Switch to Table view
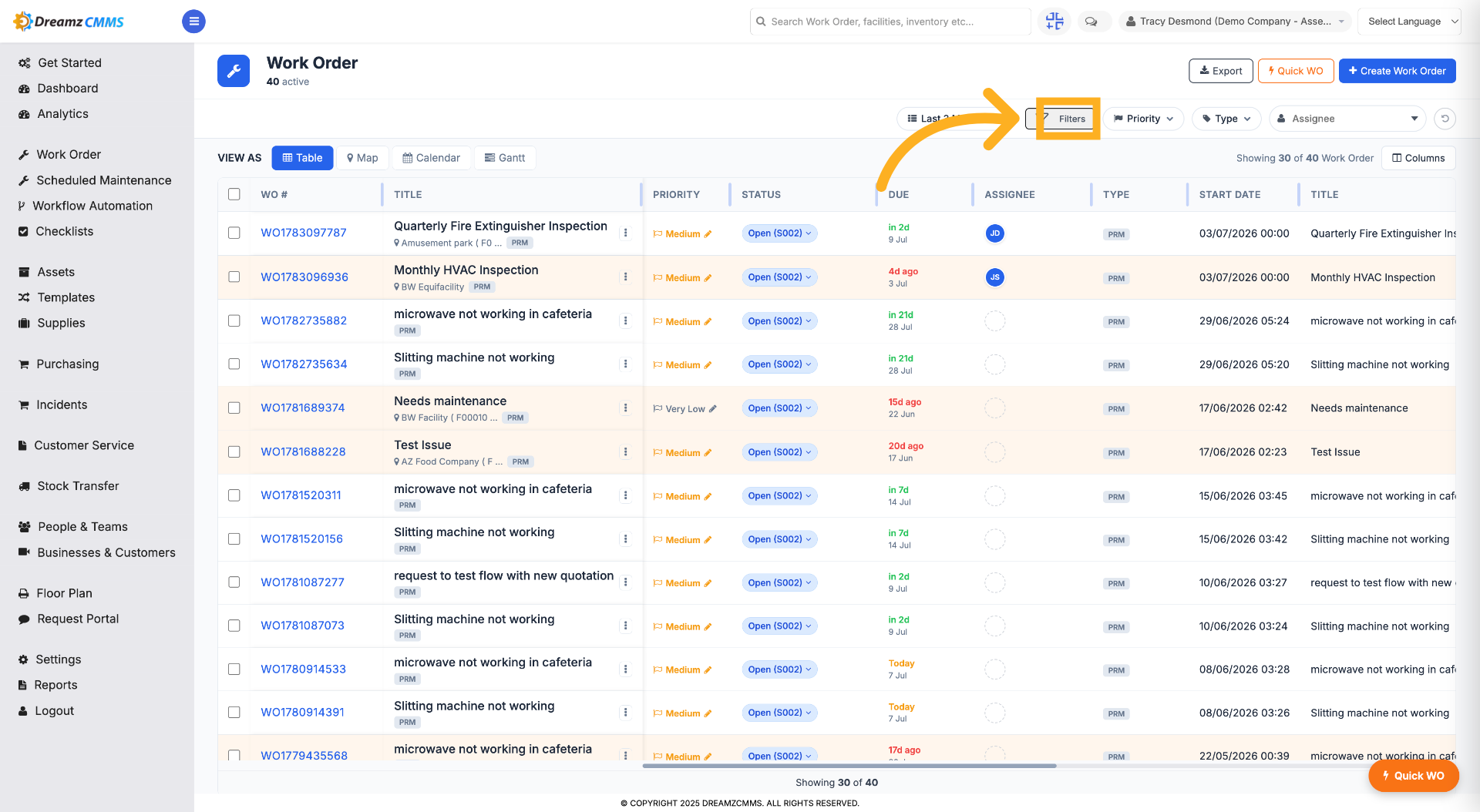Viewport: 1480px width, 812px height. coord(302,158)
